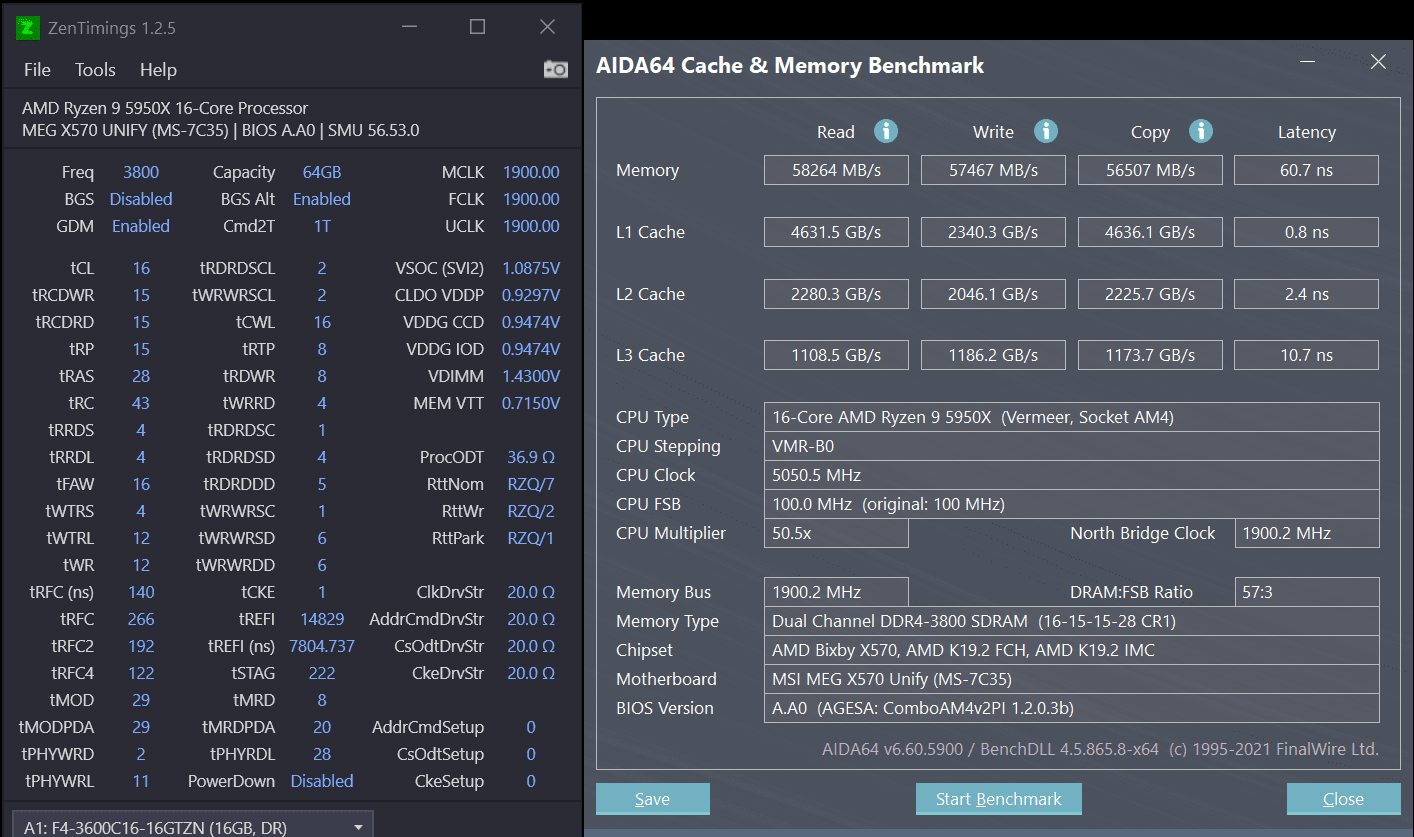Show info for the Write column

point(1046,131)
